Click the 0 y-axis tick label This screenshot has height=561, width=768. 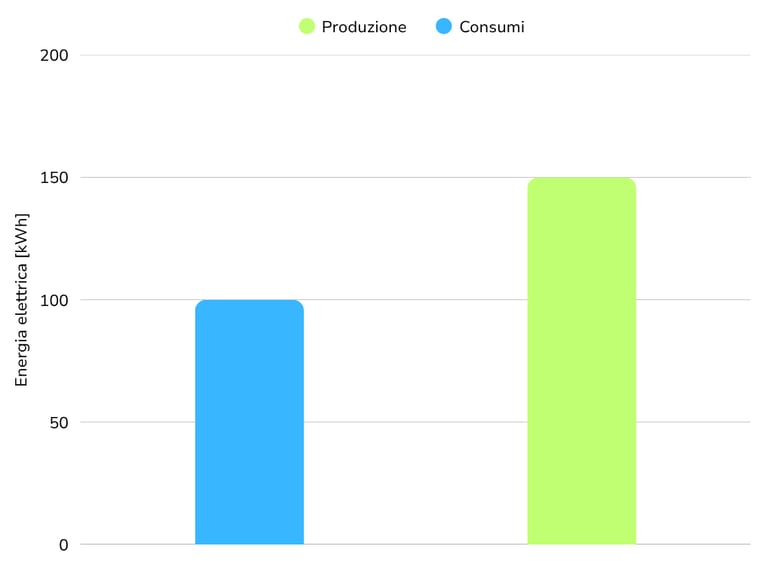tap(64, 545)
